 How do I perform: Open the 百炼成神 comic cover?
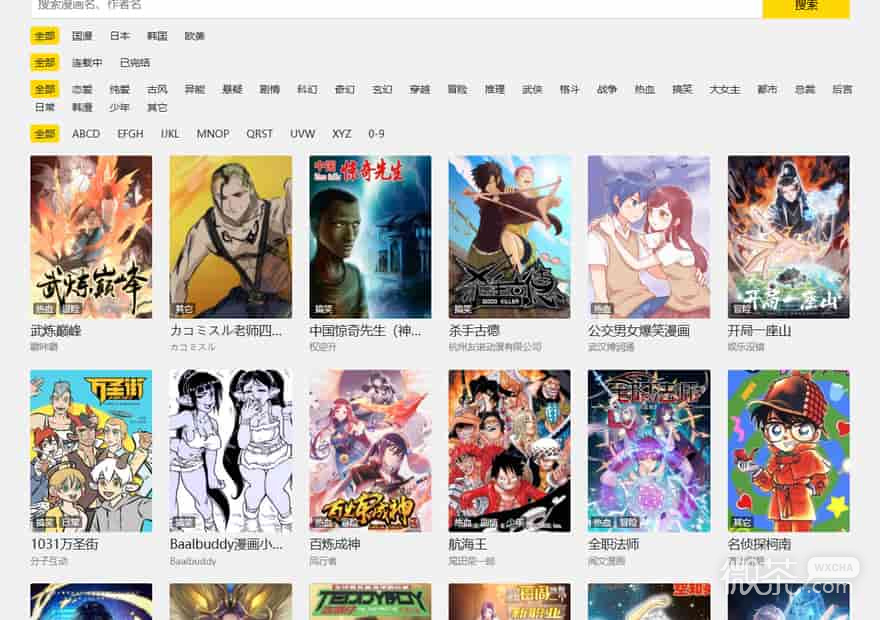click(x=370, y=451)
